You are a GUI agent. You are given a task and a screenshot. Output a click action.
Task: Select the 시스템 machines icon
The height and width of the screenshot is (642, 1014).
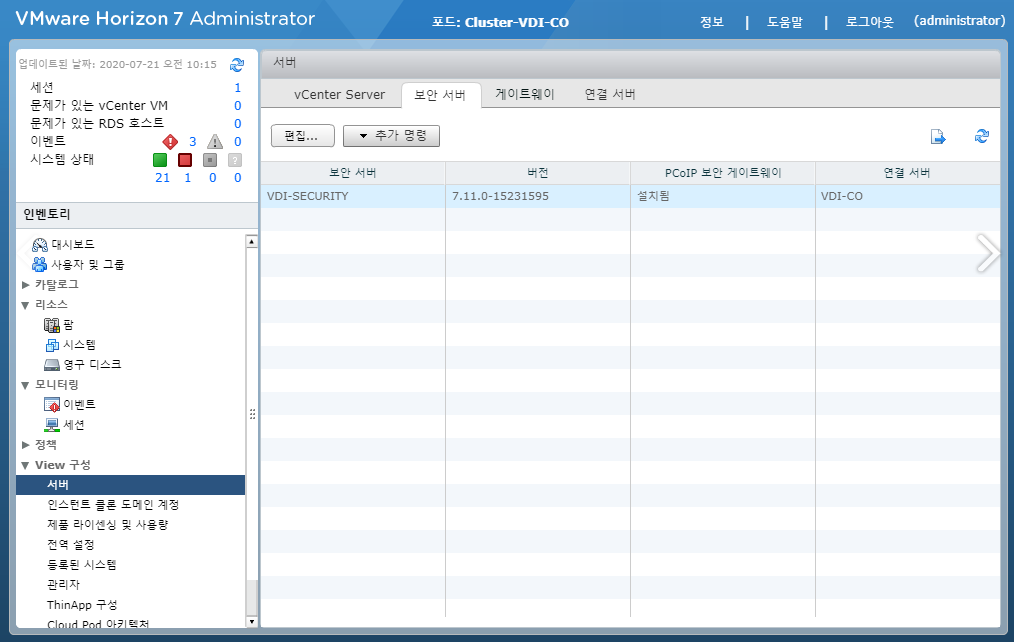[x=52, y=345]
